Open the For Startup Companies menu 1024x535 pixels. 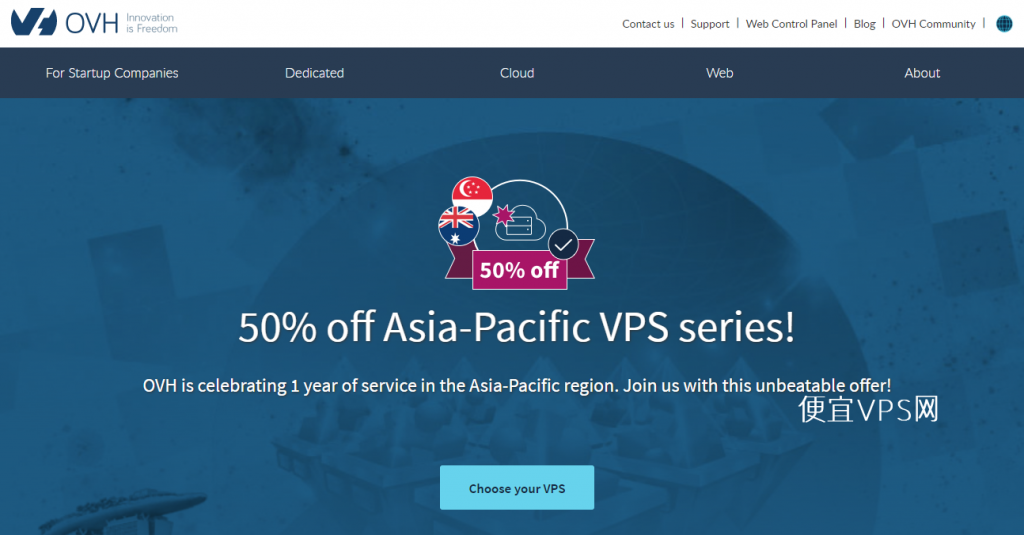112,73
